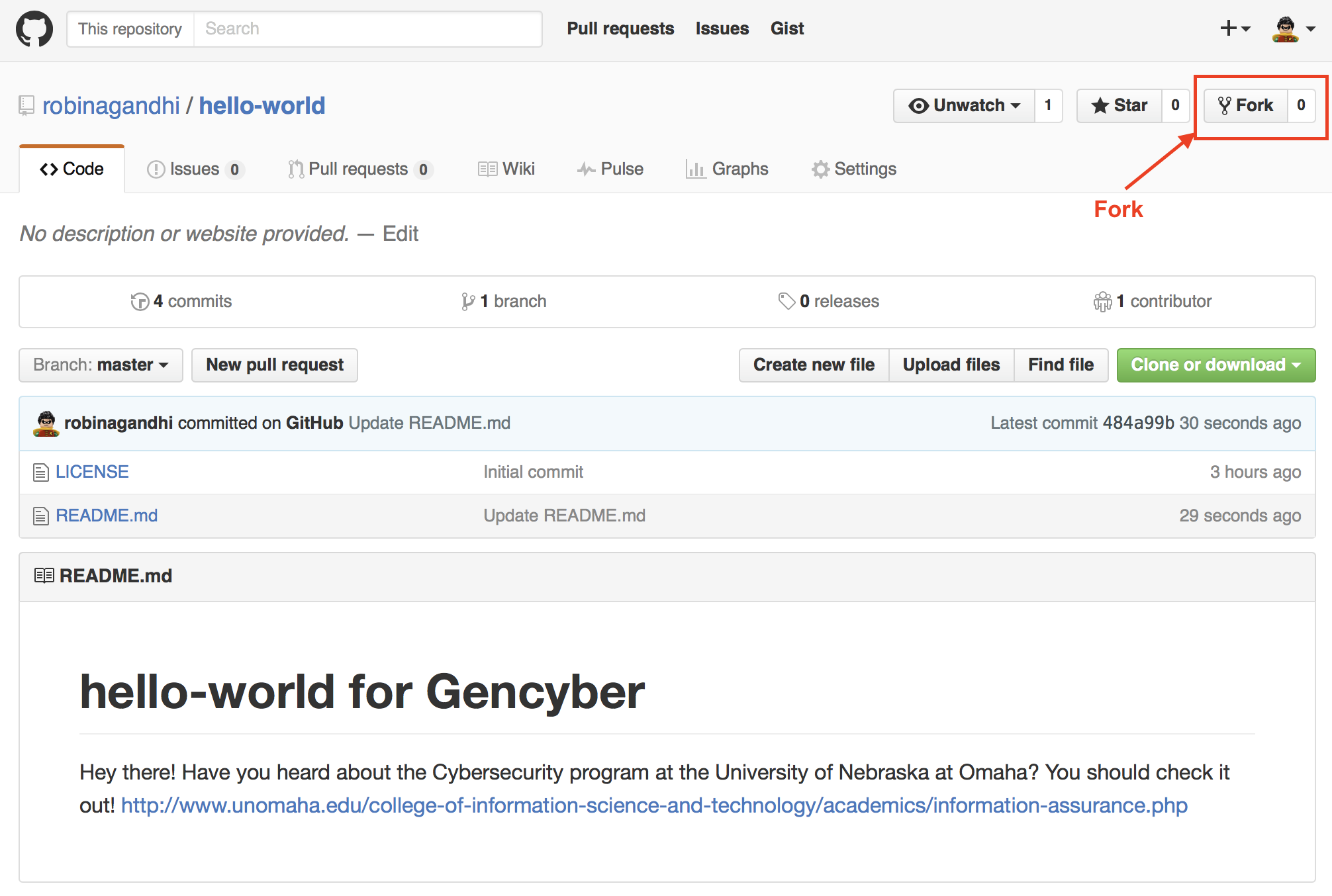This screenshot has width=1332, height=896.
Task: Click Find file button
Action: [x=1061, y=365]
